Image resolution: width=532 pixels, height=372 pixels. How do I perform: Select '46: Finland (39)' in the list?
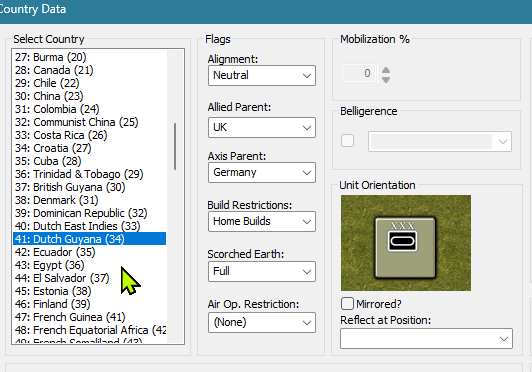click(x=90, y=304)
